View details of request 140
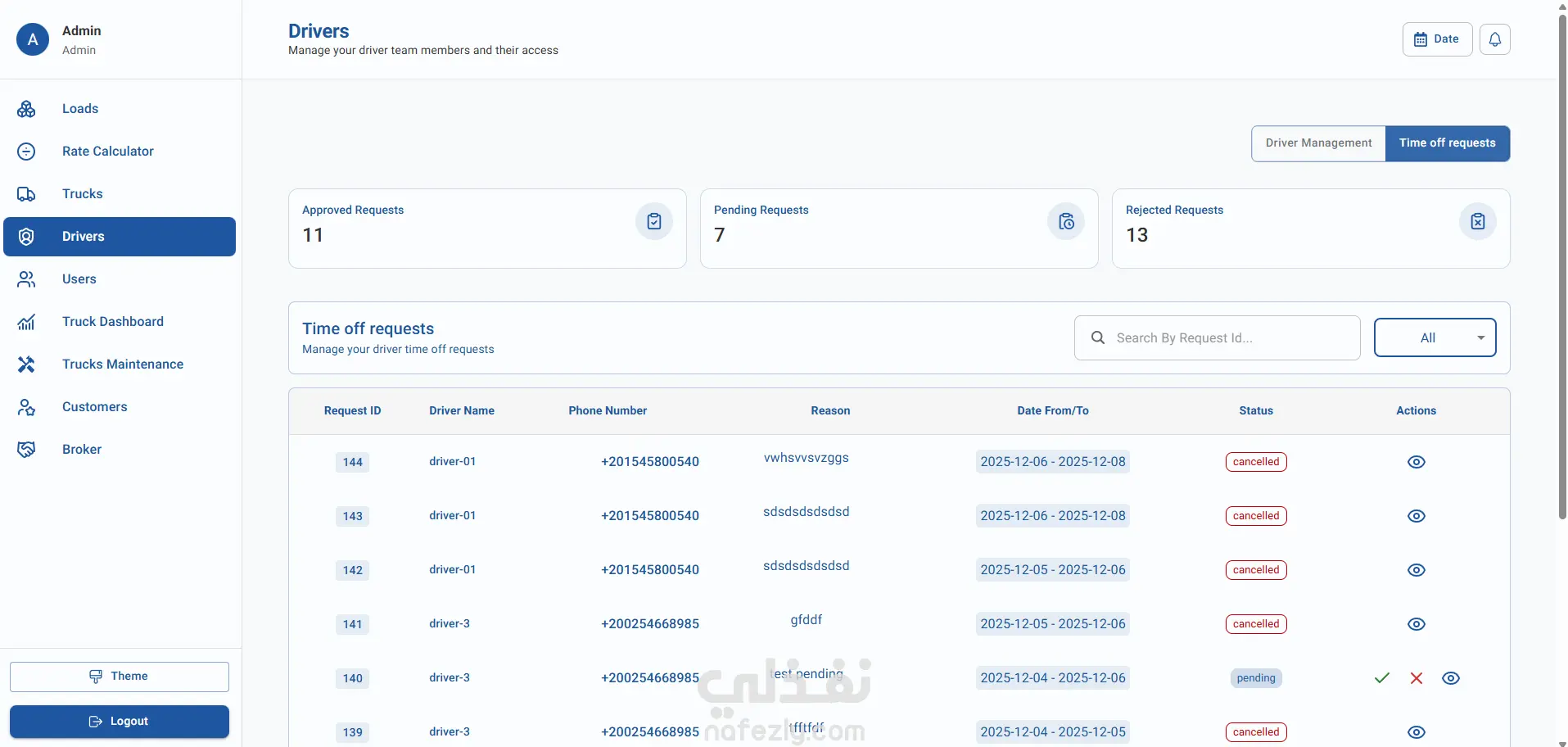Screen dimensions: 1568x747 (1451, 678)
